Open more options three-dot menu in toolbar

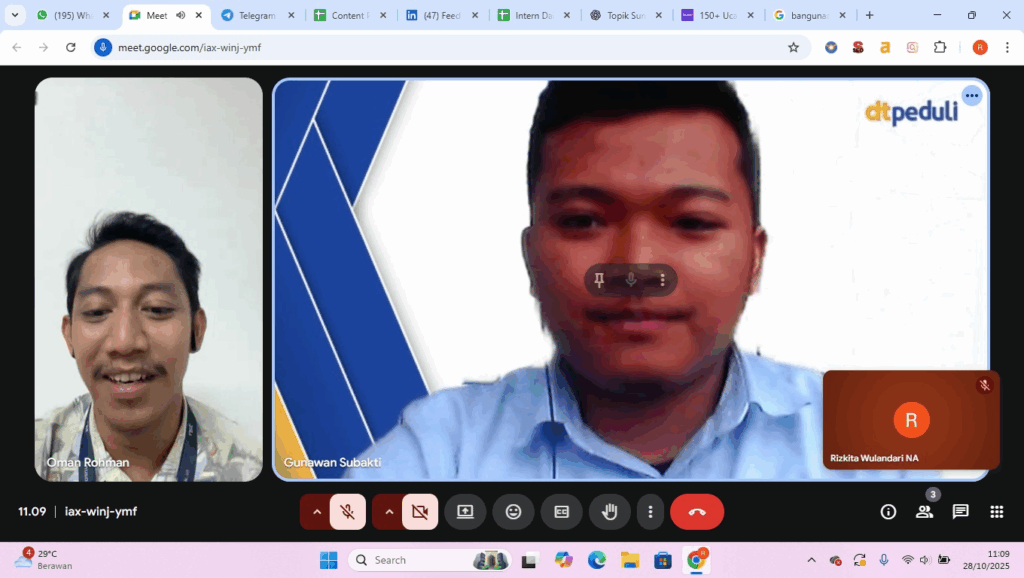tap(650, 512)
